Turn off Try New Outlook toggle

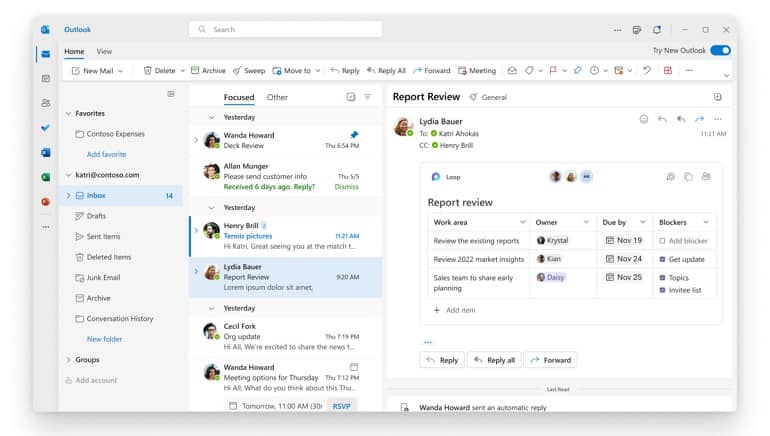720,51
